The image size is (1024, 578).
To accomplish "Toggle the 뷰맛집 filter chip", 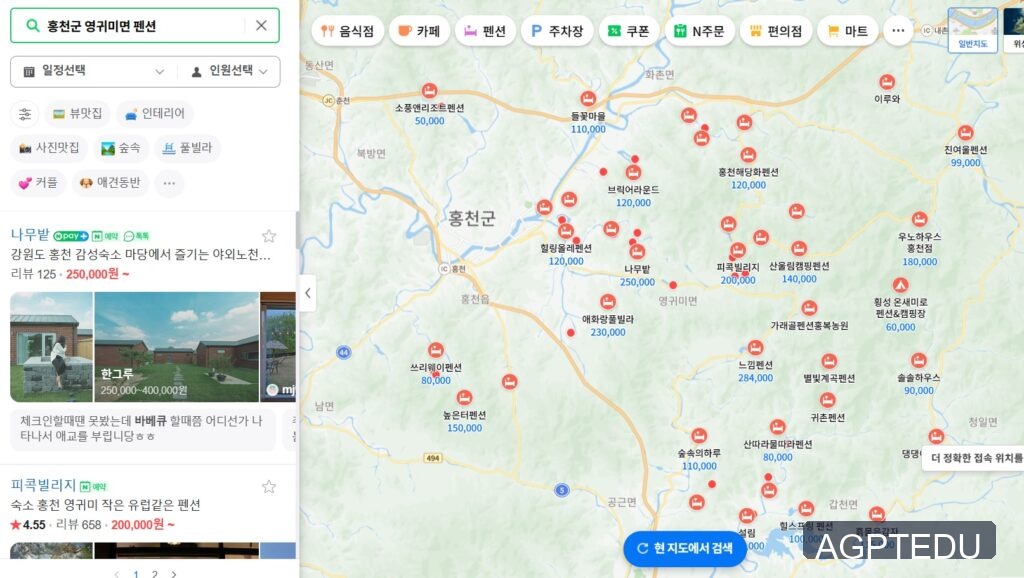I will pyautogui.click(x=78, y=114).
